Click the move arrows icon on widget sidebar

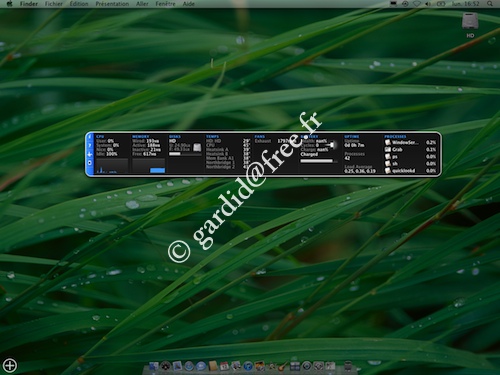tap(89, 154)
